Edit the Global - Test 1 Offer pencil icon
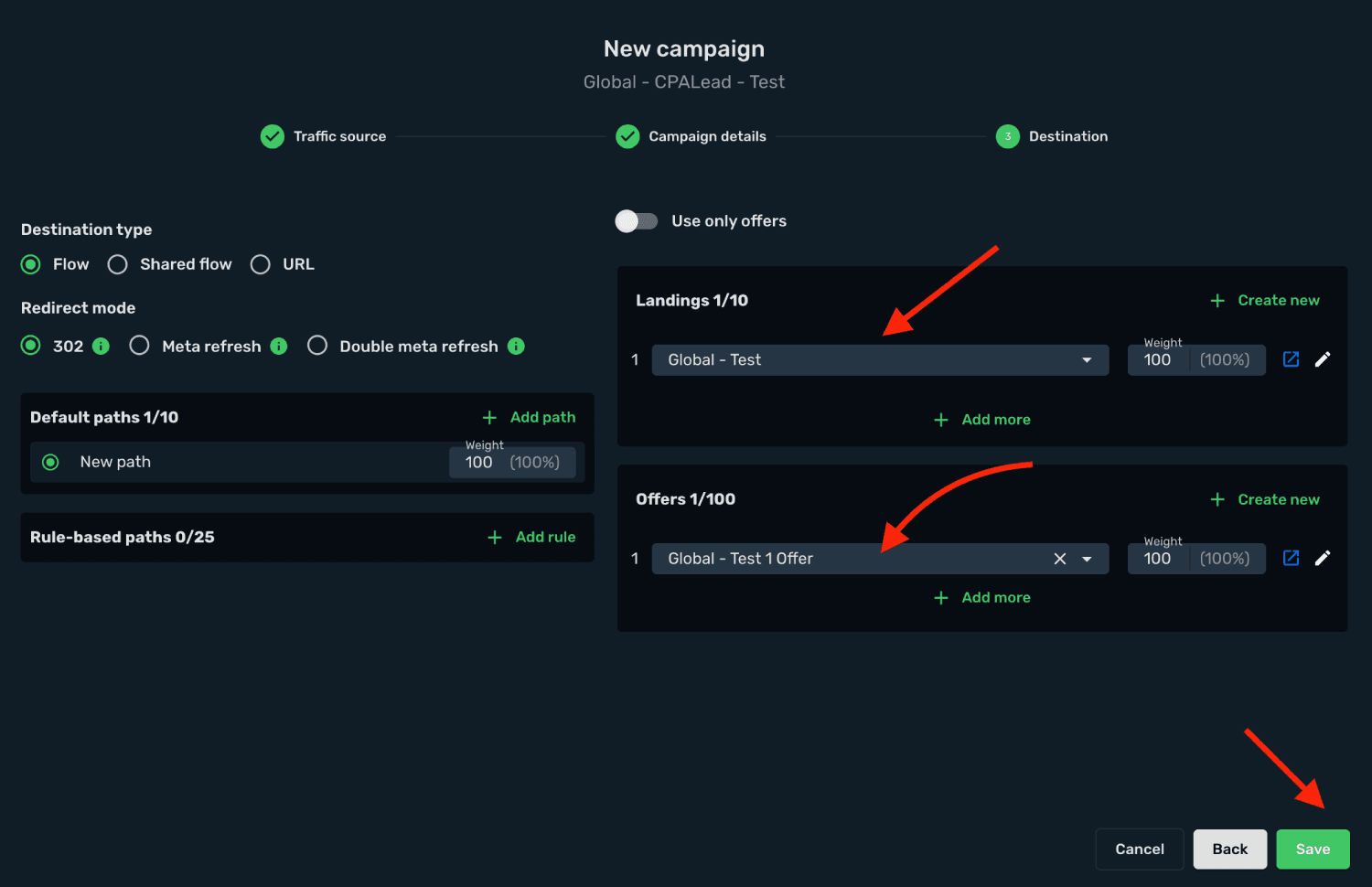1372x887 pixels. pyautogui.click(x=1323, y=558)
